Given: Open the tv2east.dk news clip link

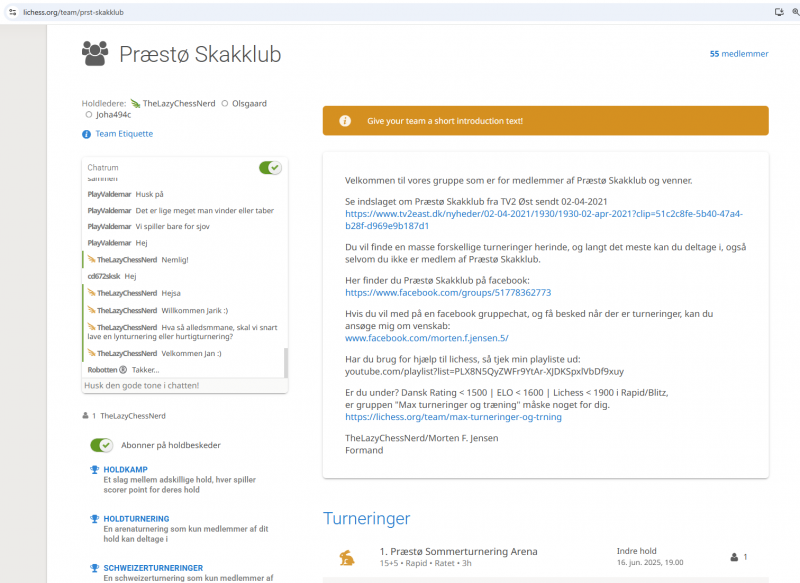Looking at the screenshot, I should pos(544,220).
